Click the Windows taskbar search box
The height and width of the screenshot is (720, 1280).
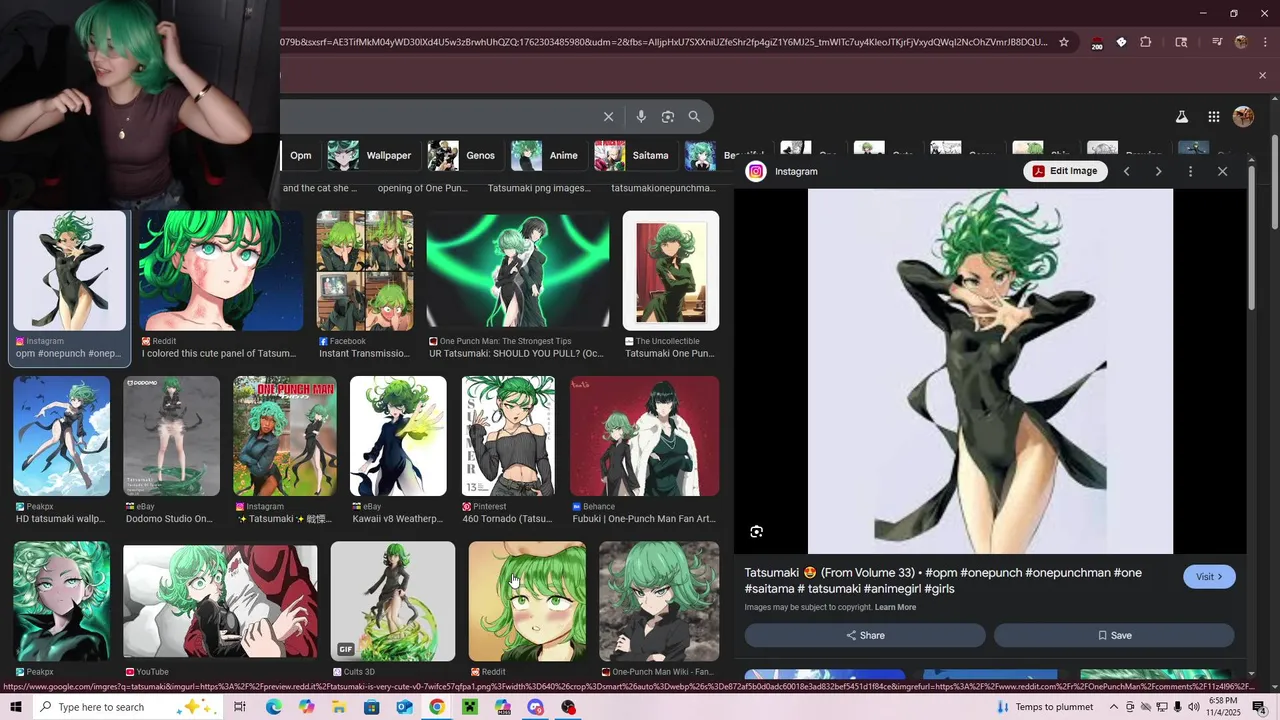coord(130,707)
